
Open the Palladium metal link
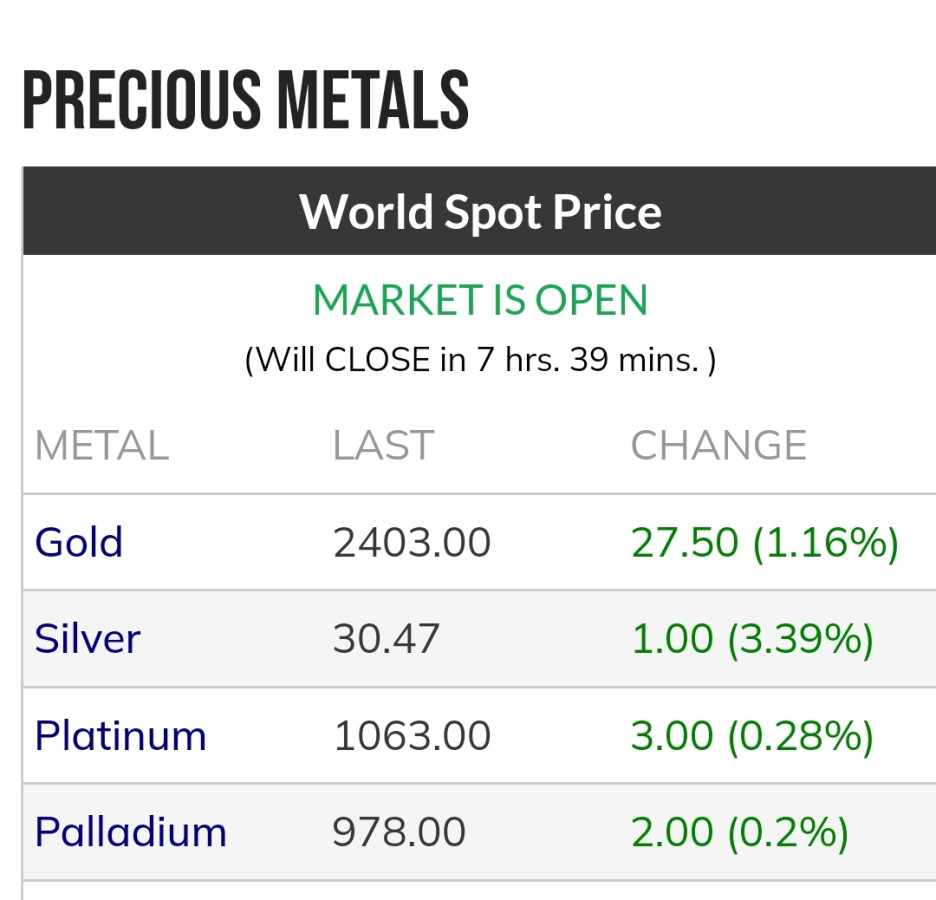(x=130, y=832)
